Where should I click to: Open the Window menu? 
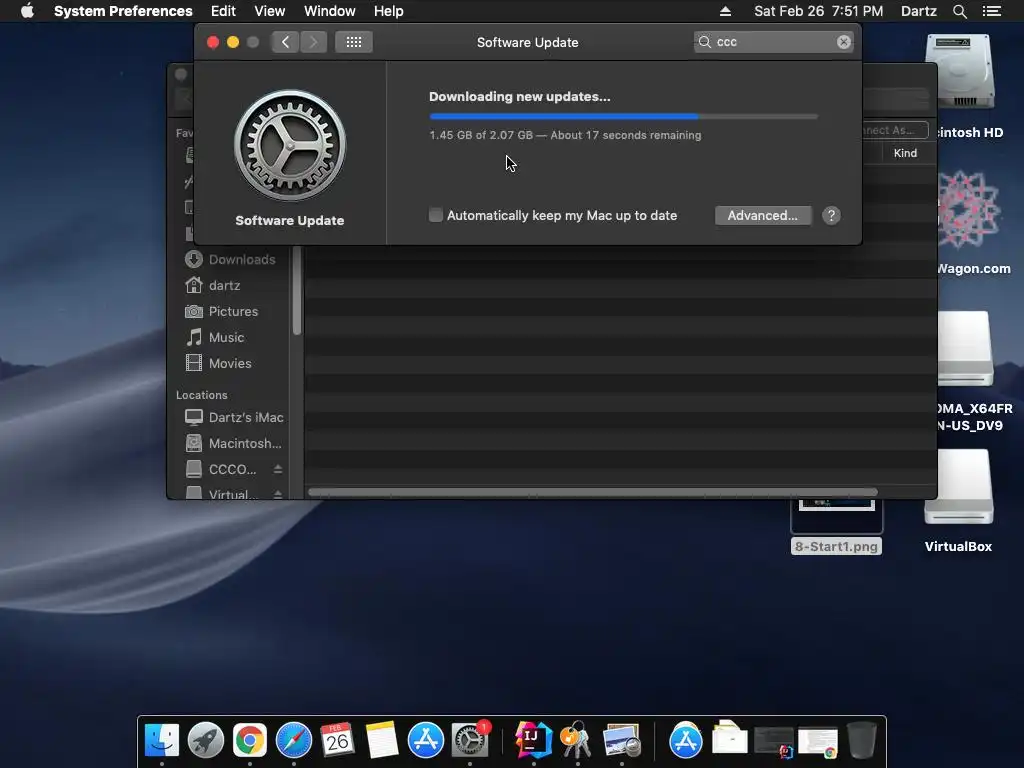330,11
